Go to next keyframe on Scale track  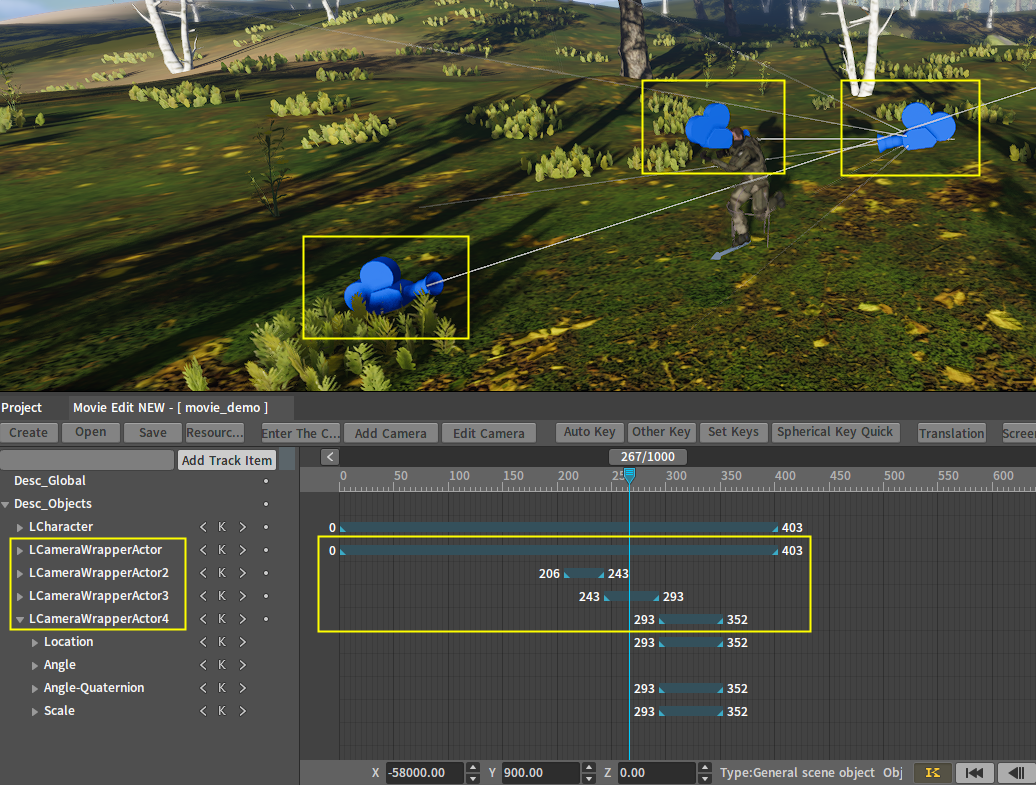pos(242,711)
